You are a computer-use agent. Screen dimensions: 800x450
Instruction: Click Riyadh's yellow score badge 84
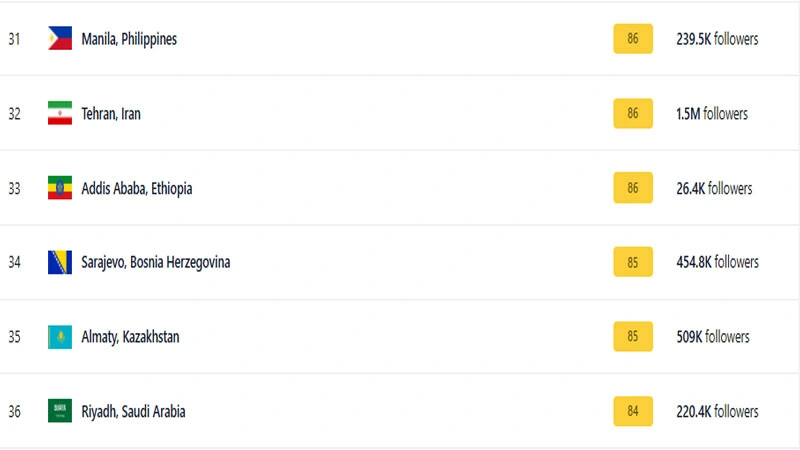[633, 411]
